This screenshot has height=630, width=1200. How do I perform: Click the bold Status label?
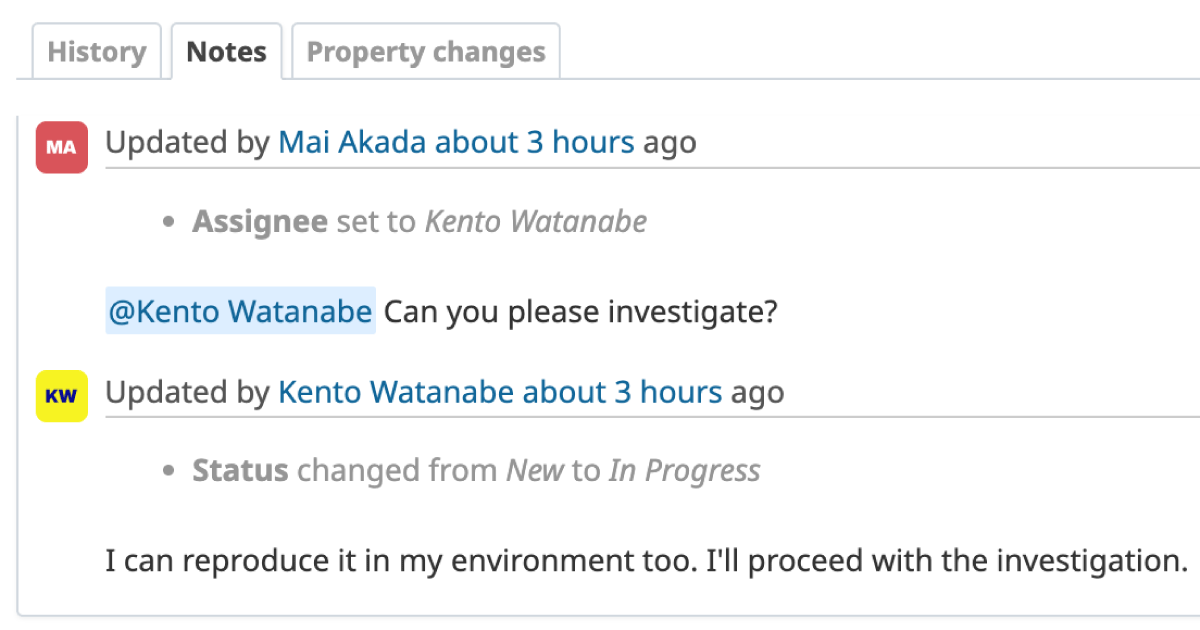click(240, 470)
